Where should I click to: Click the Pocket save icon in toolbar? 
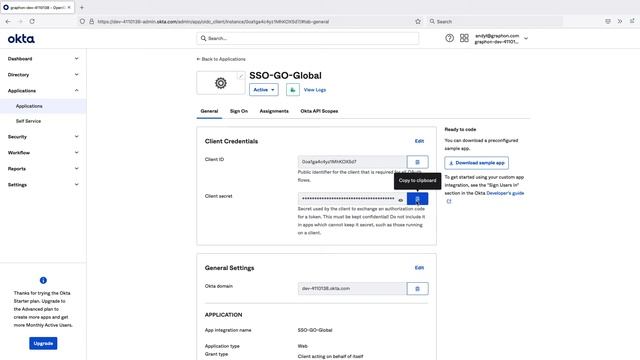[x=608, y=21]
